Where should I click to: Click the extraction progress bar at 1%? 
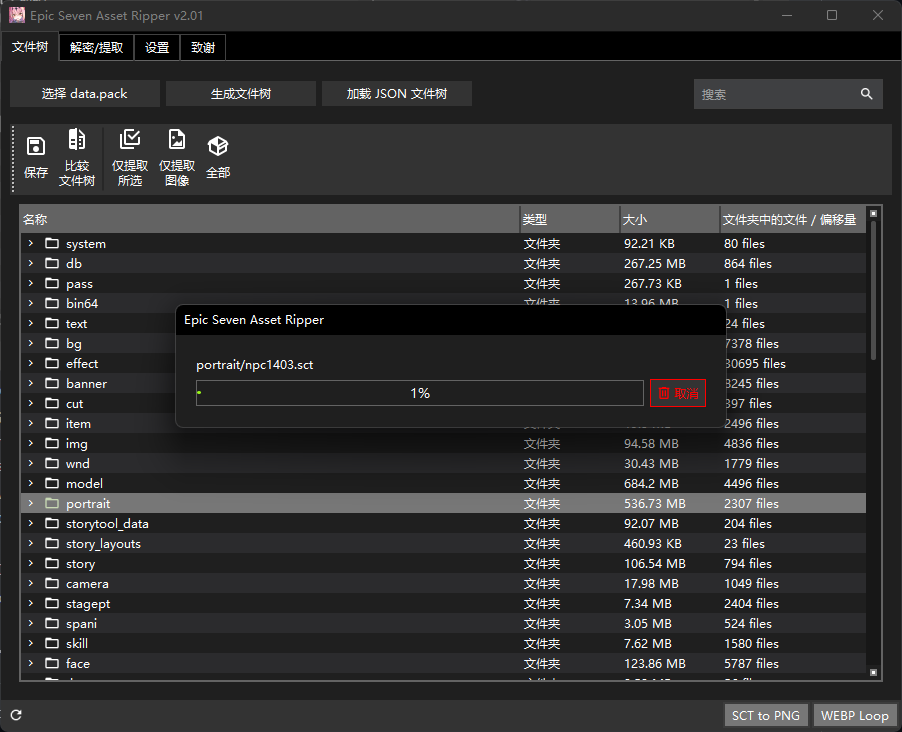420,393
